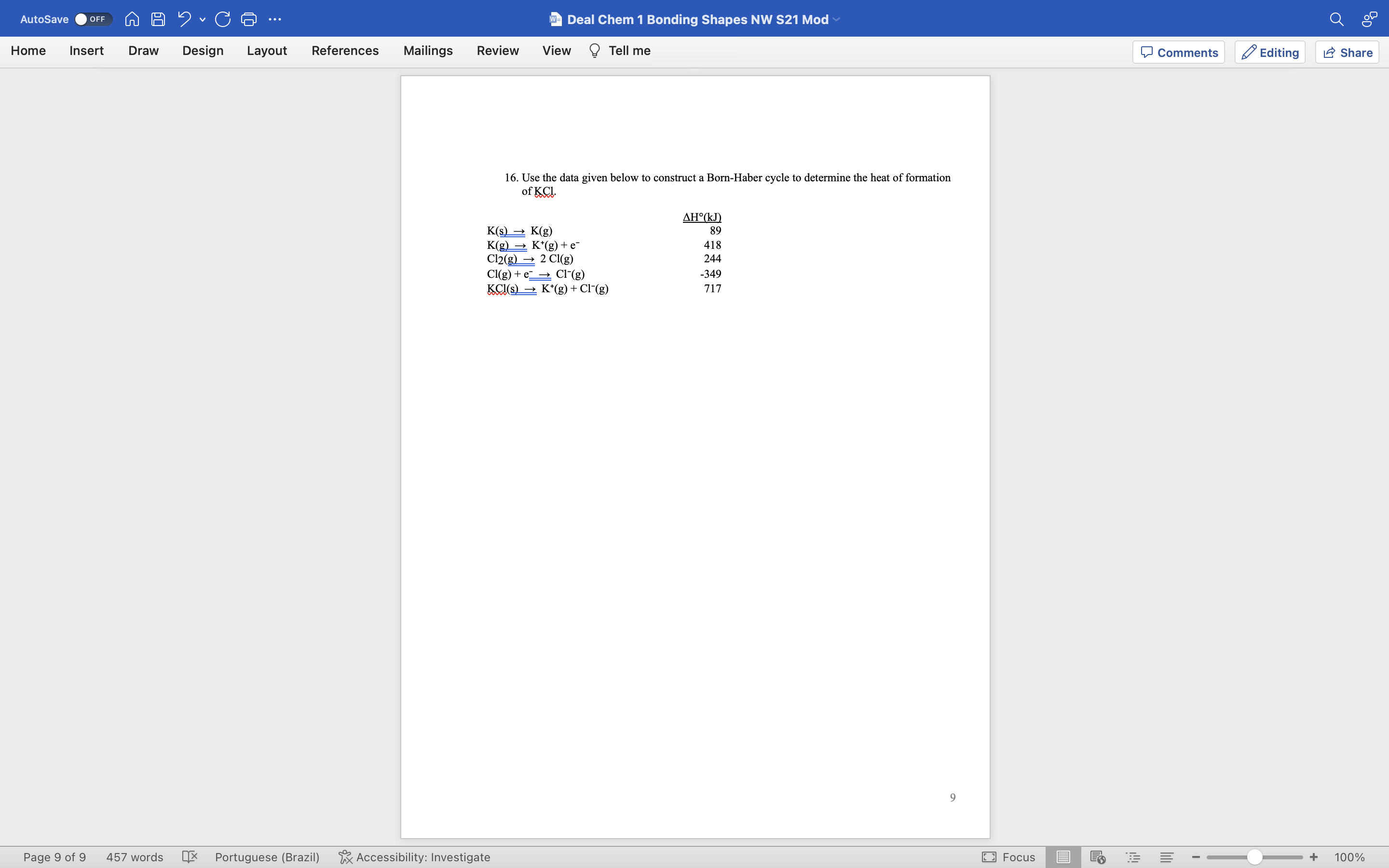
Task: Open the References tab
Action: point(345,51)
